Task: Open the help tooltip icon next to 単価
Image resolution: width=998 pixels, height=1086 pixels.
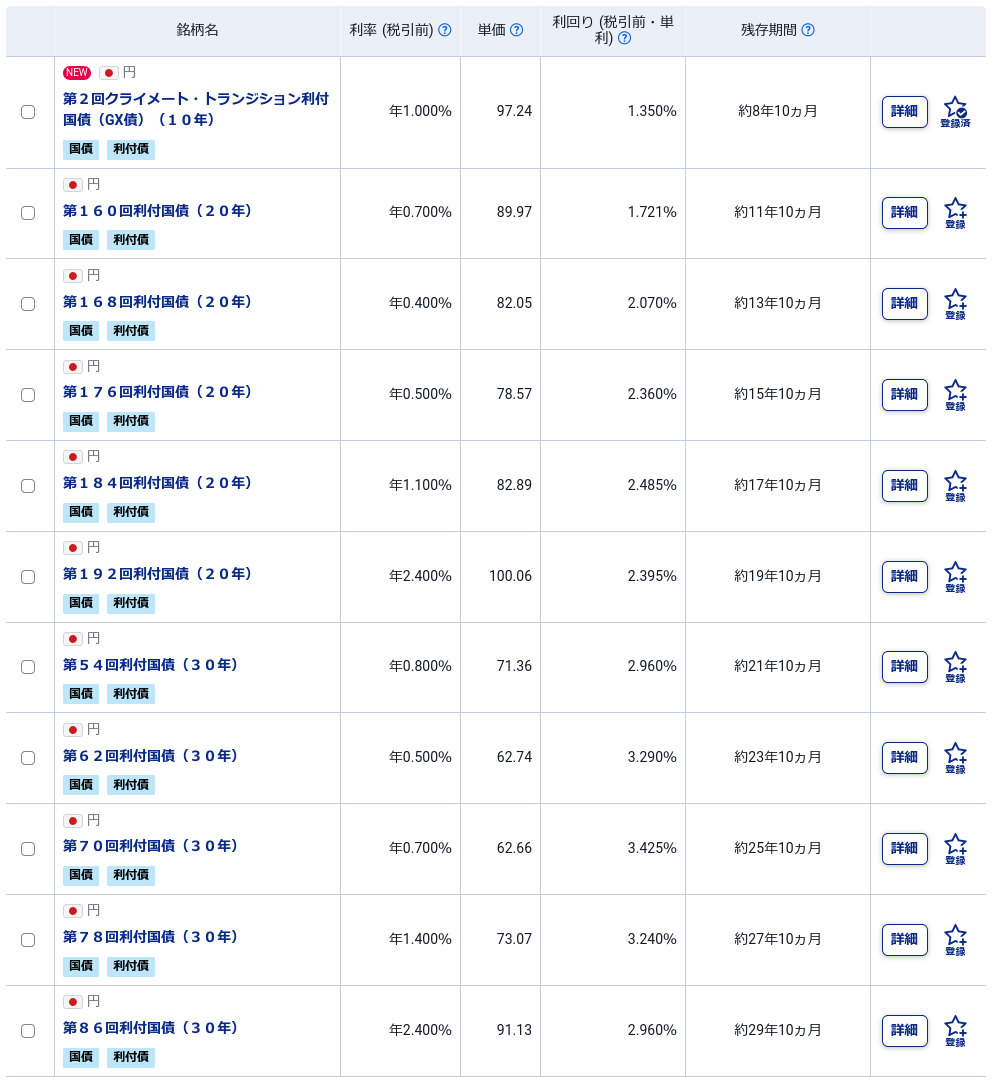Action: coord(516,30)
